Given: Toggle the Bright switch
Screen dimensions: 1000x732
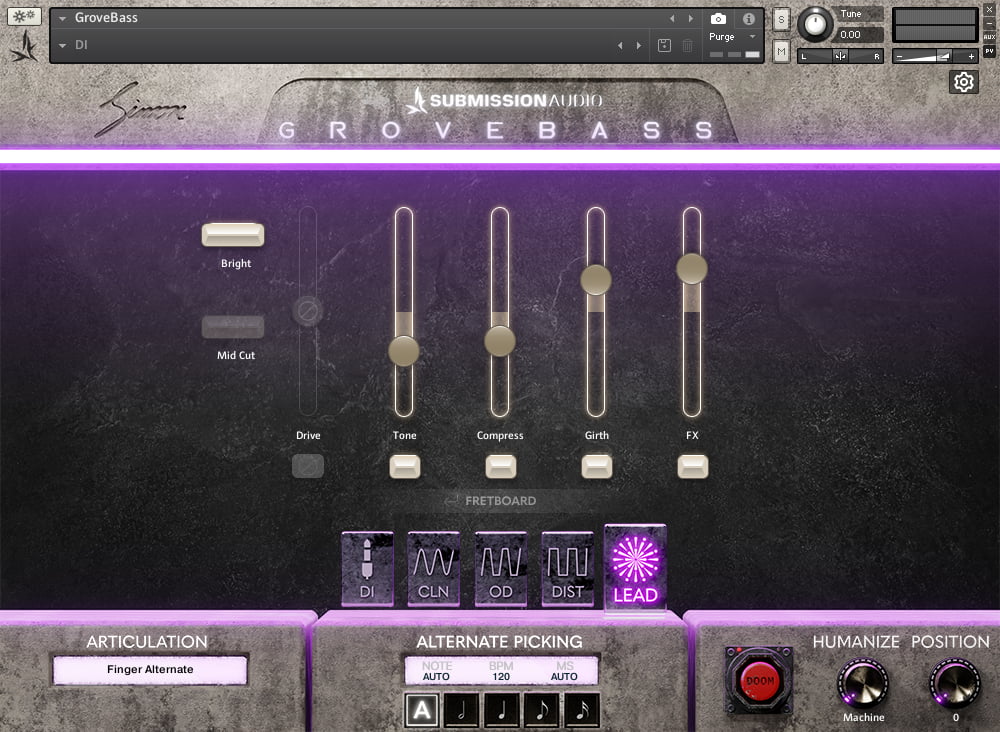Looking at the screenshot, I should 233,234.
